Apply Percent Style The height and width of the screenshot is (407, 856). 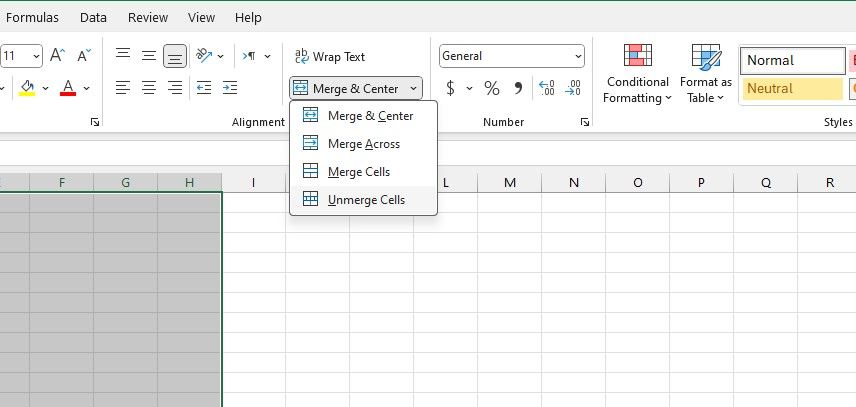492,88
